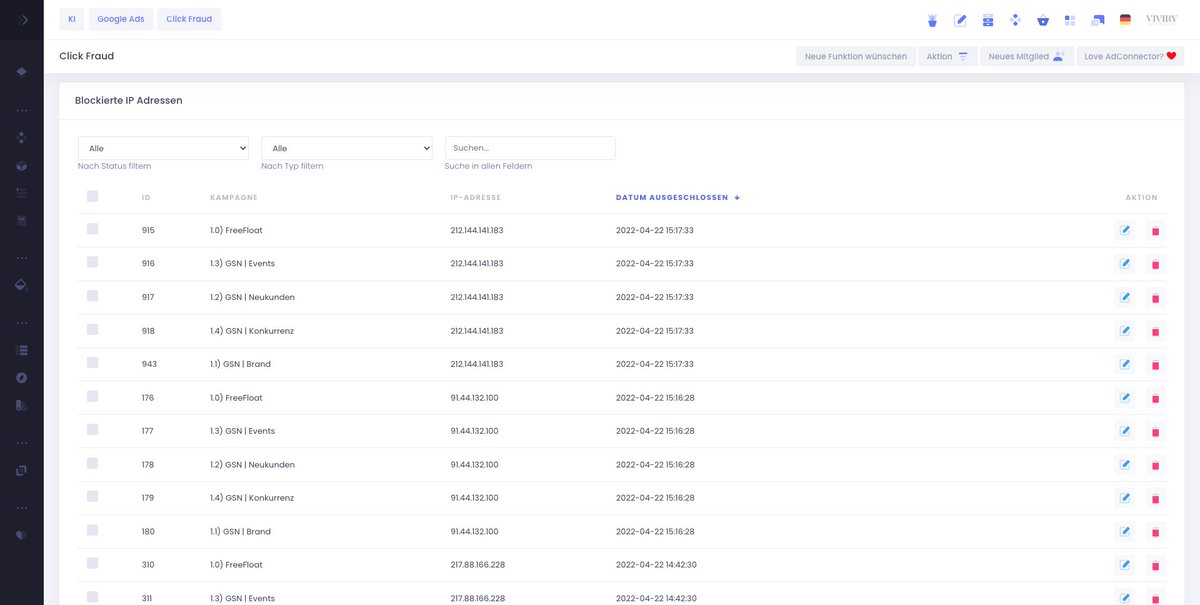Image resolution: width=1200 pixels, height=605 pixels.
Task: Delete the ID 917 Neukunden row
Action: click(1155, 298)
